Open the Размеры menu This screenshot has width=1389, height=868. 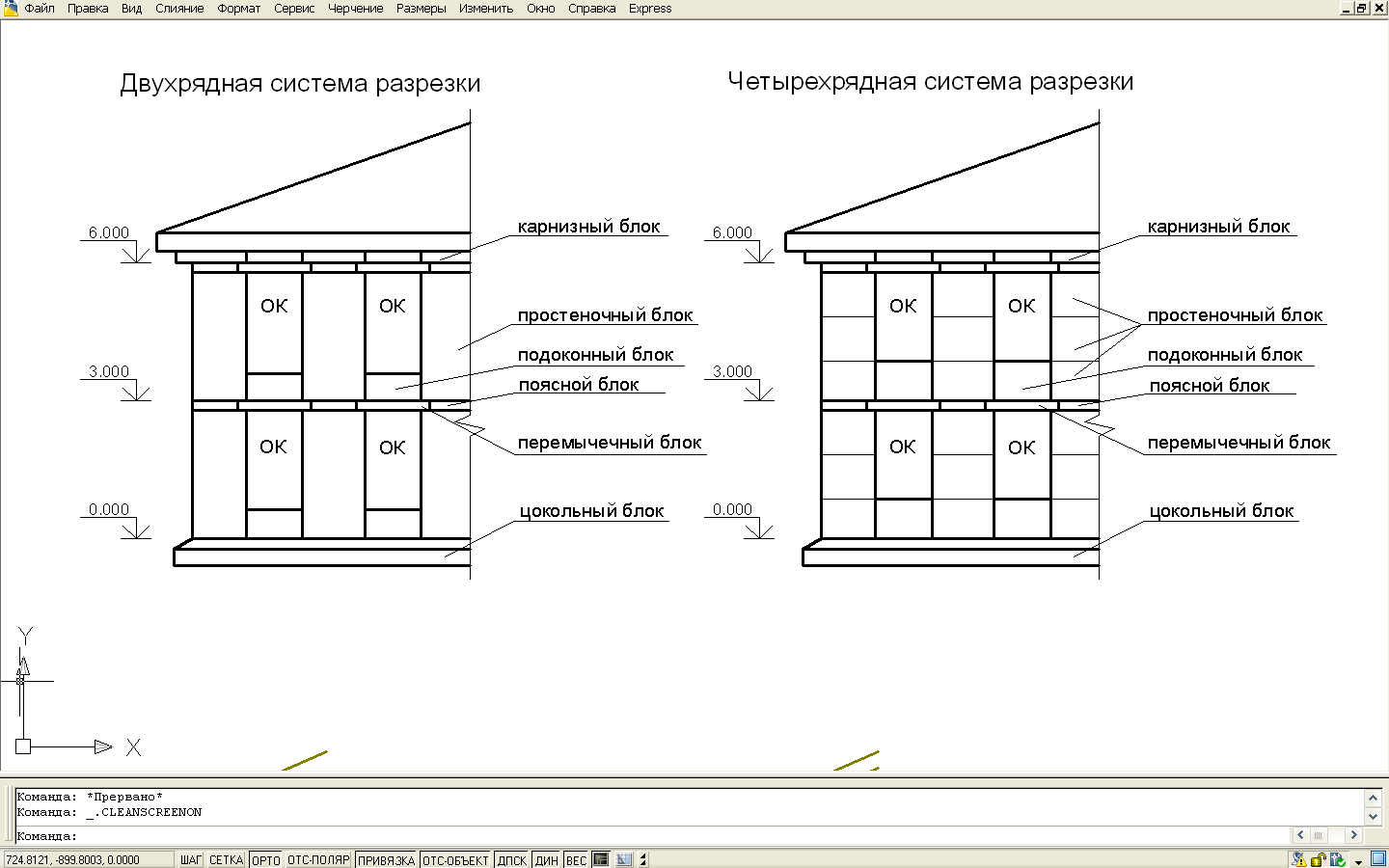point(422,9)
